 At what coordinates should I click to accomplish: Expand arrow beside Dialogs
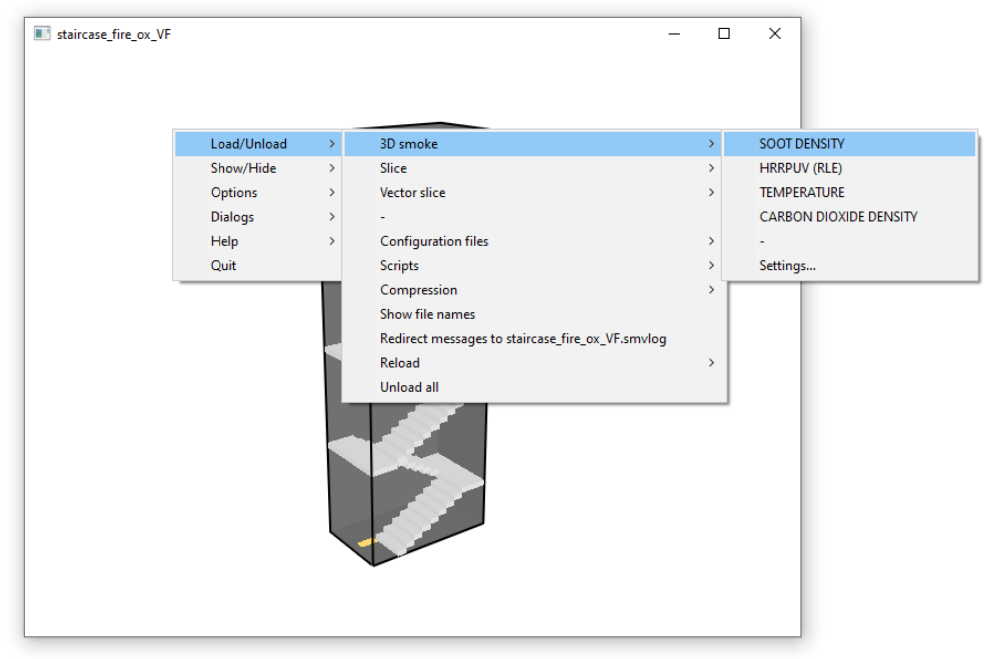pyautogui.click(x=332, y=217)
